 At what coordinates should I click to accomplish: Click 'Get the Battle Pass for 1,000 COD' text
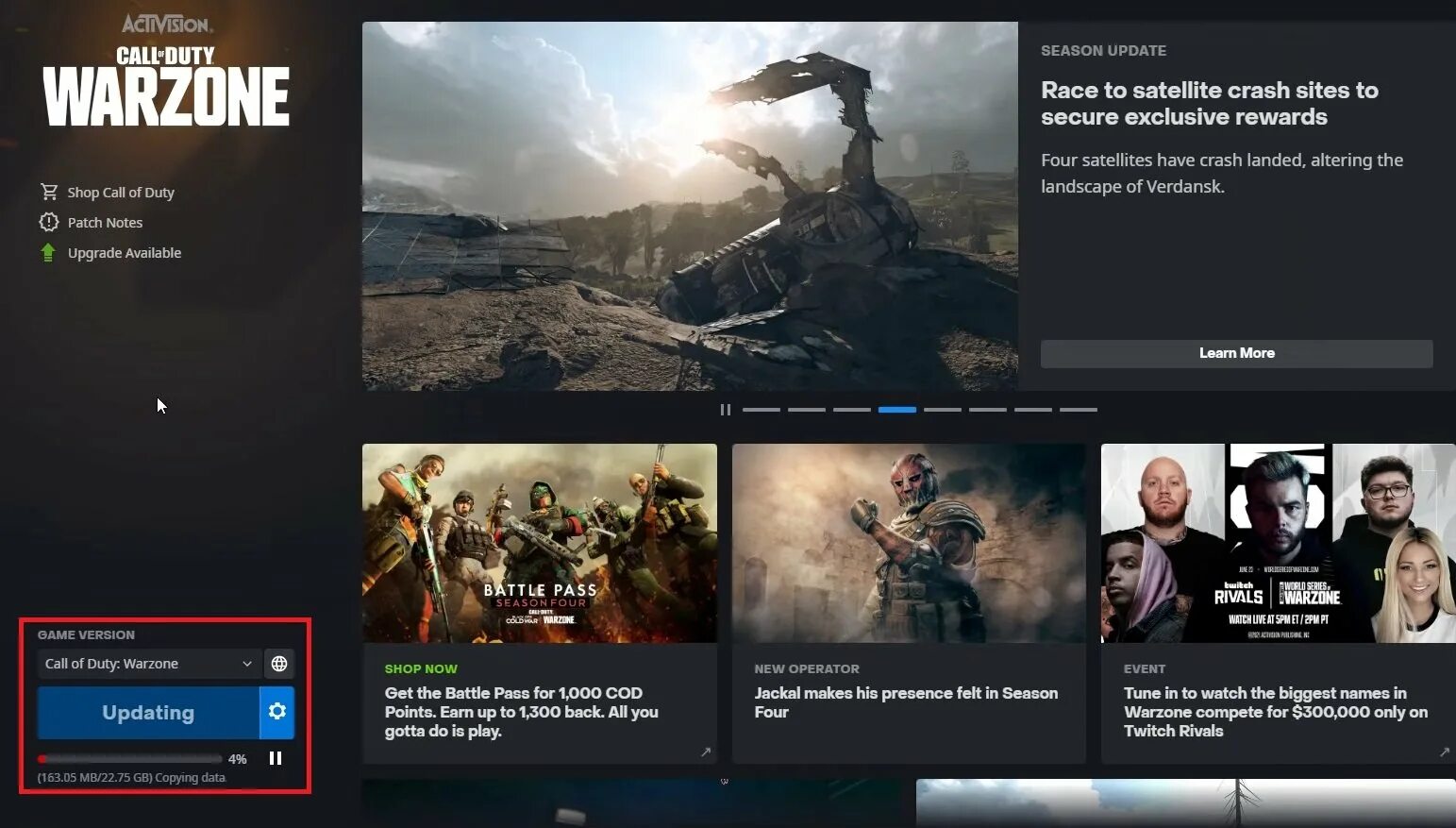(522, 712)
